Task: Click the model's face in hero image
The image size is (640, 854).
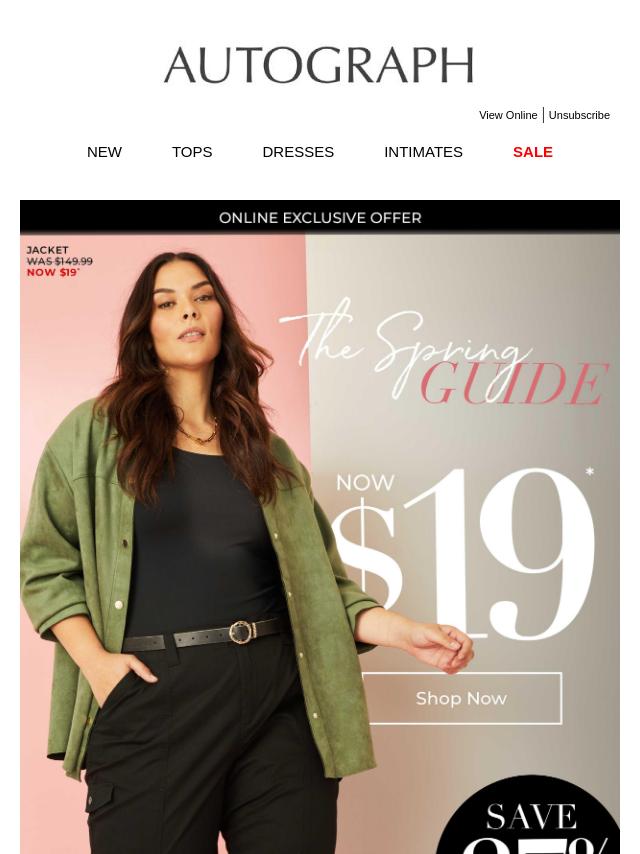Action: tap(184, 308)
